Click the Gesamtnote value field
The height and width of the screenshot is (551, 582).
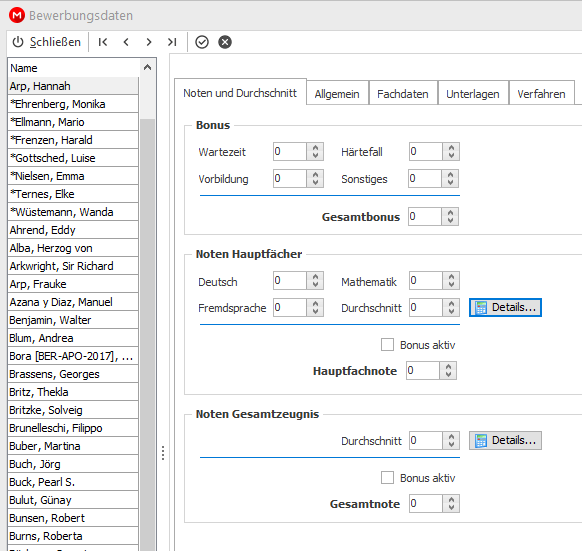[x=426, y=503]
